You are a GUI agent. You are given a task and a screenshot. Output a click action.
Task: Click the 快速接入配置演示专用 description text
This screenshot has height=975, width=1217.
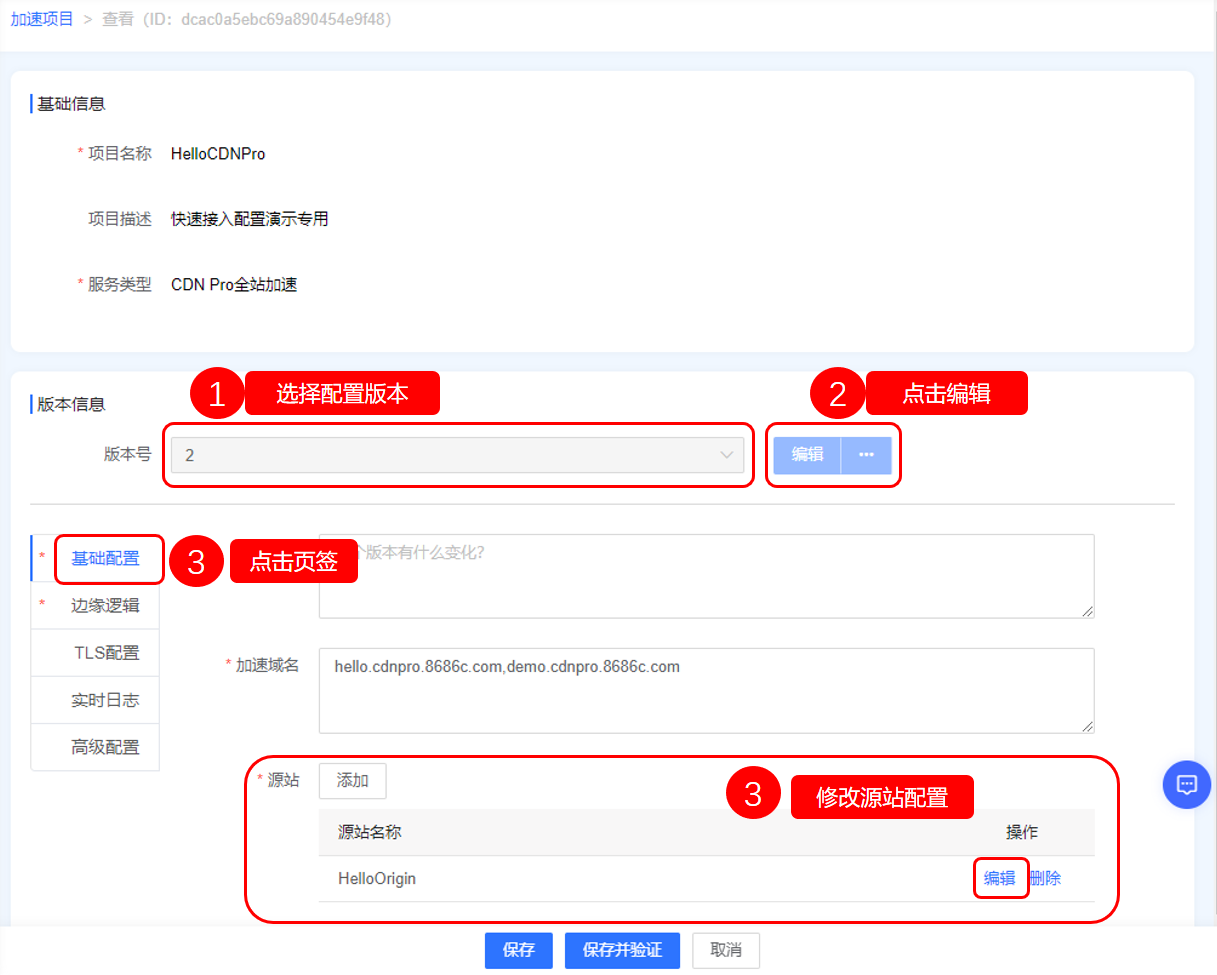tap(249, 219)
